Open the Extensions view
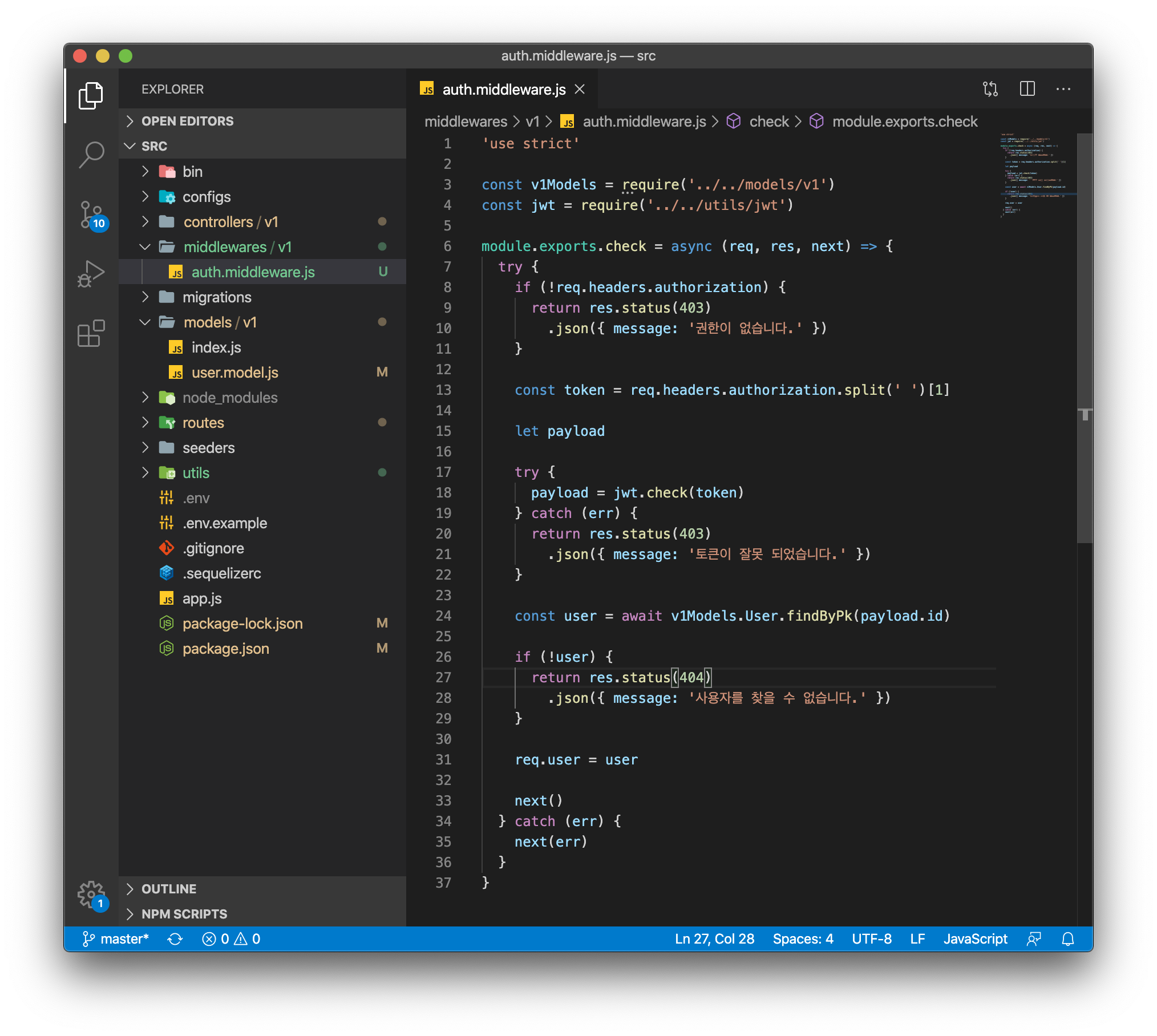The height and width of the screenshot is (1036, 1157). coord(91,334)
